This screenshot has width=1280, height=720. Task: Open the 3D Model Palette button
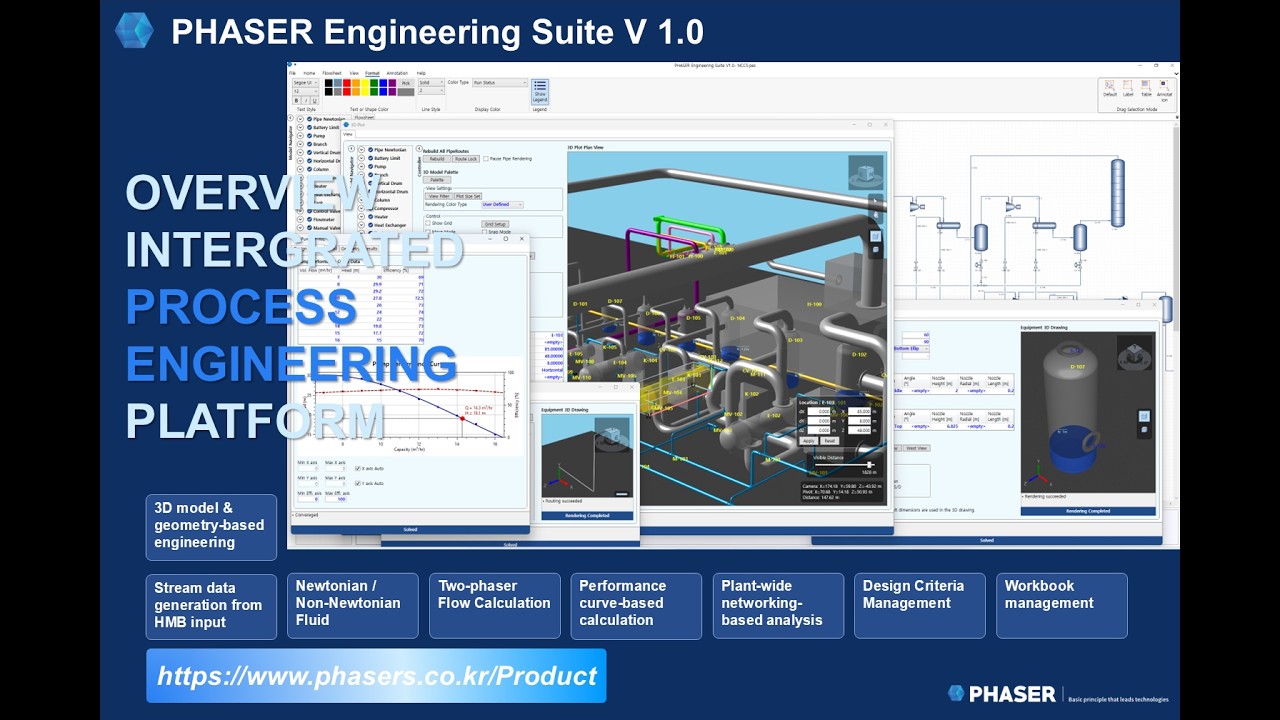[x=437, y=180]
